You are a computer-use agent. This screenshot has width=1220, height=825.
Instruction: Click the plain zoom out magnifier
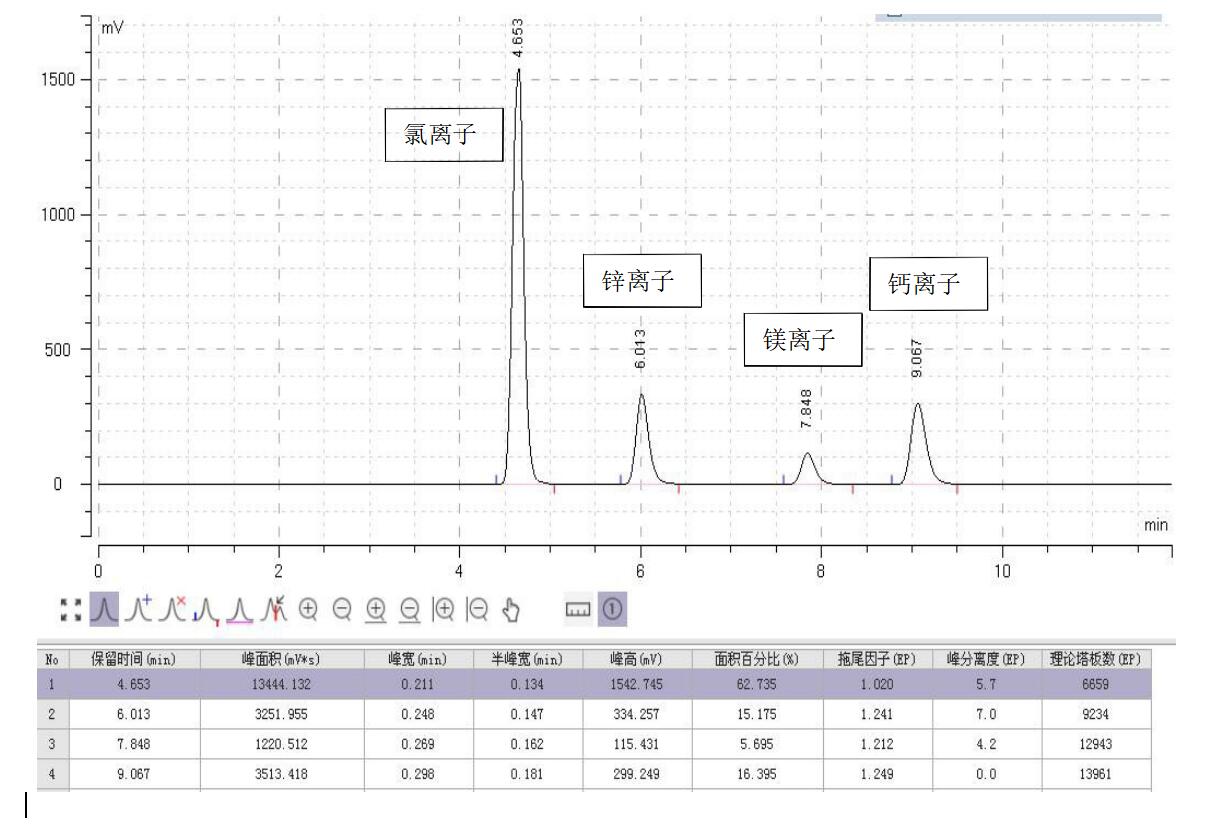click(x=342, y=608)
